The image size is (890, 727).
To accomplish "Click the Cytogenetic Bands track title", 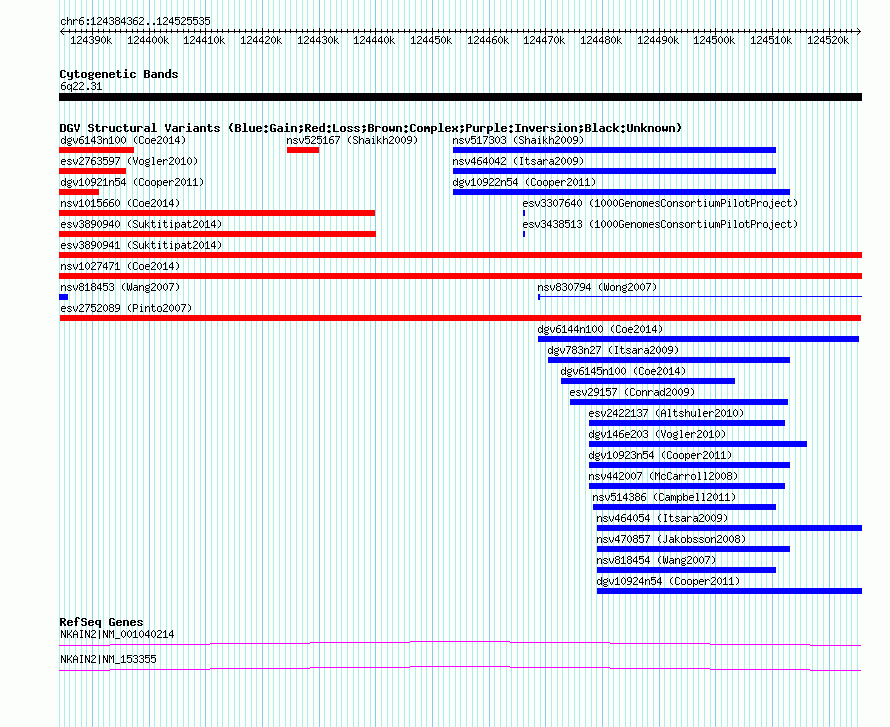I will coord(119,74).
